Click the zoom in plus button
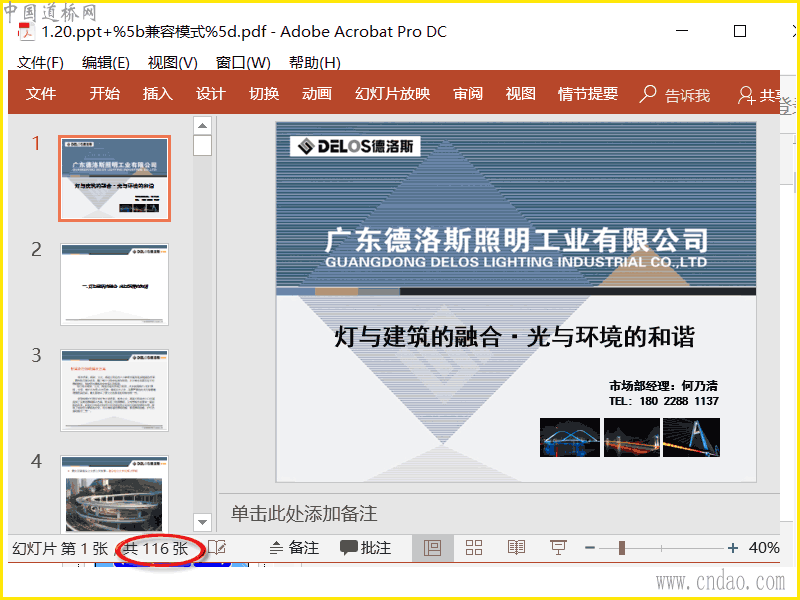Image resolution: width=800 pixels, height=600 pixels. (733, 548)
